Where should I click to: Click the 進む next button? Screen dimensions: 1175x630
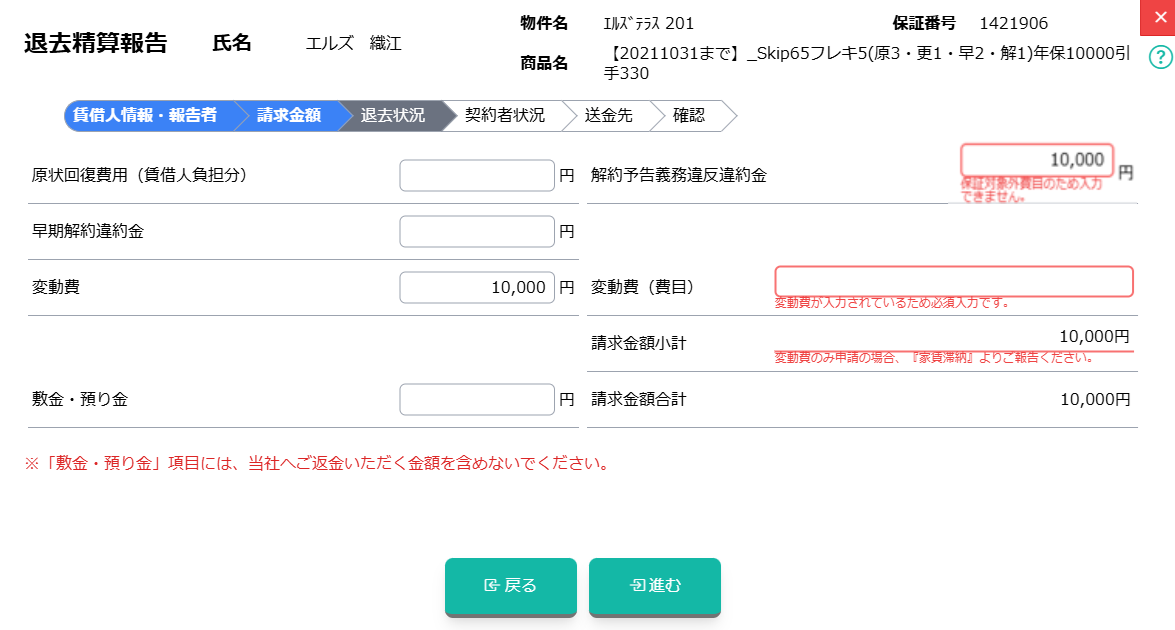(655, 585)
